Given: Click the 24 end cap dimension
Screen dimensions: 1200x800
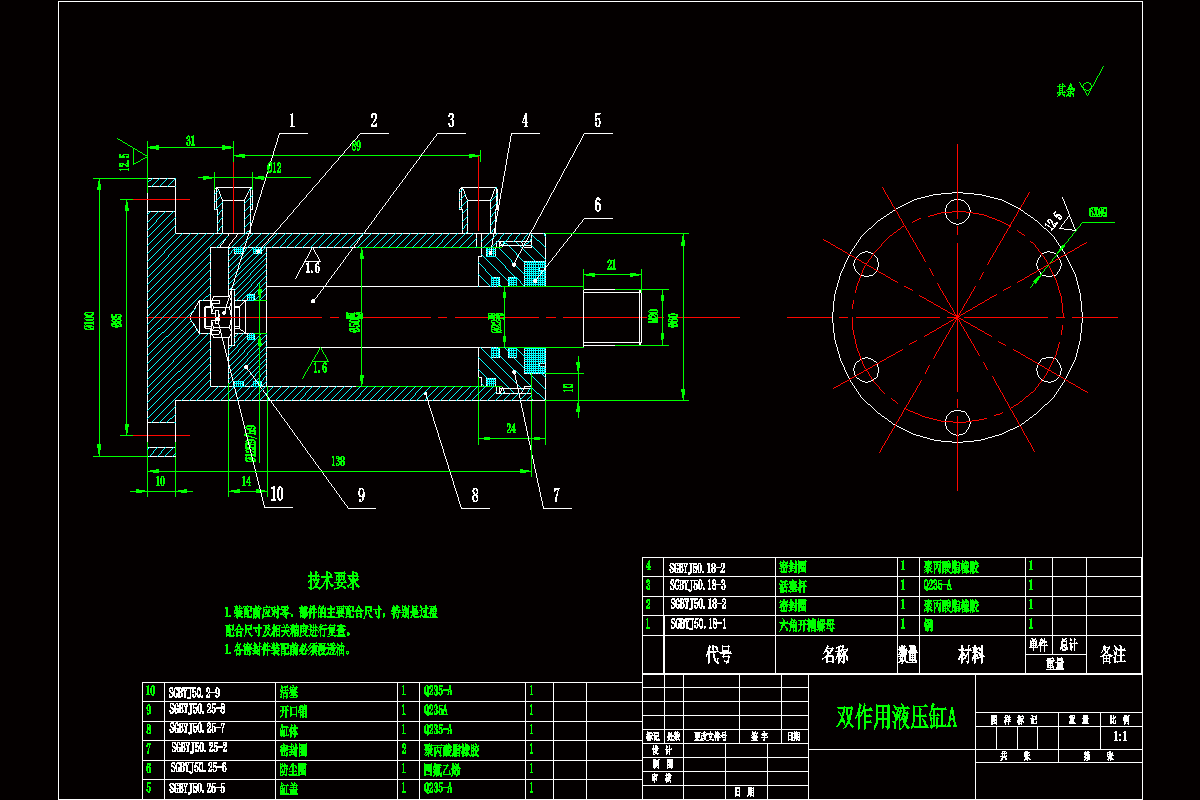Looking at the screenshot, I should point(510,428).
